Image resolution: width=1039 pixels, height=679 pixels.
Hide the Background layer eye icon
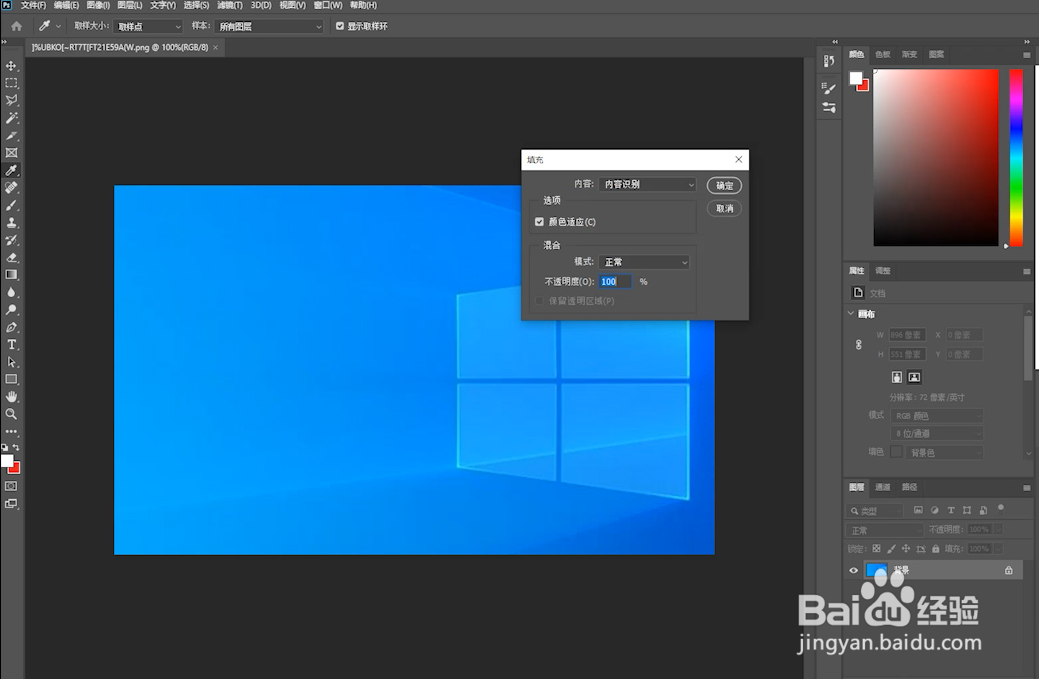(853, 570)
